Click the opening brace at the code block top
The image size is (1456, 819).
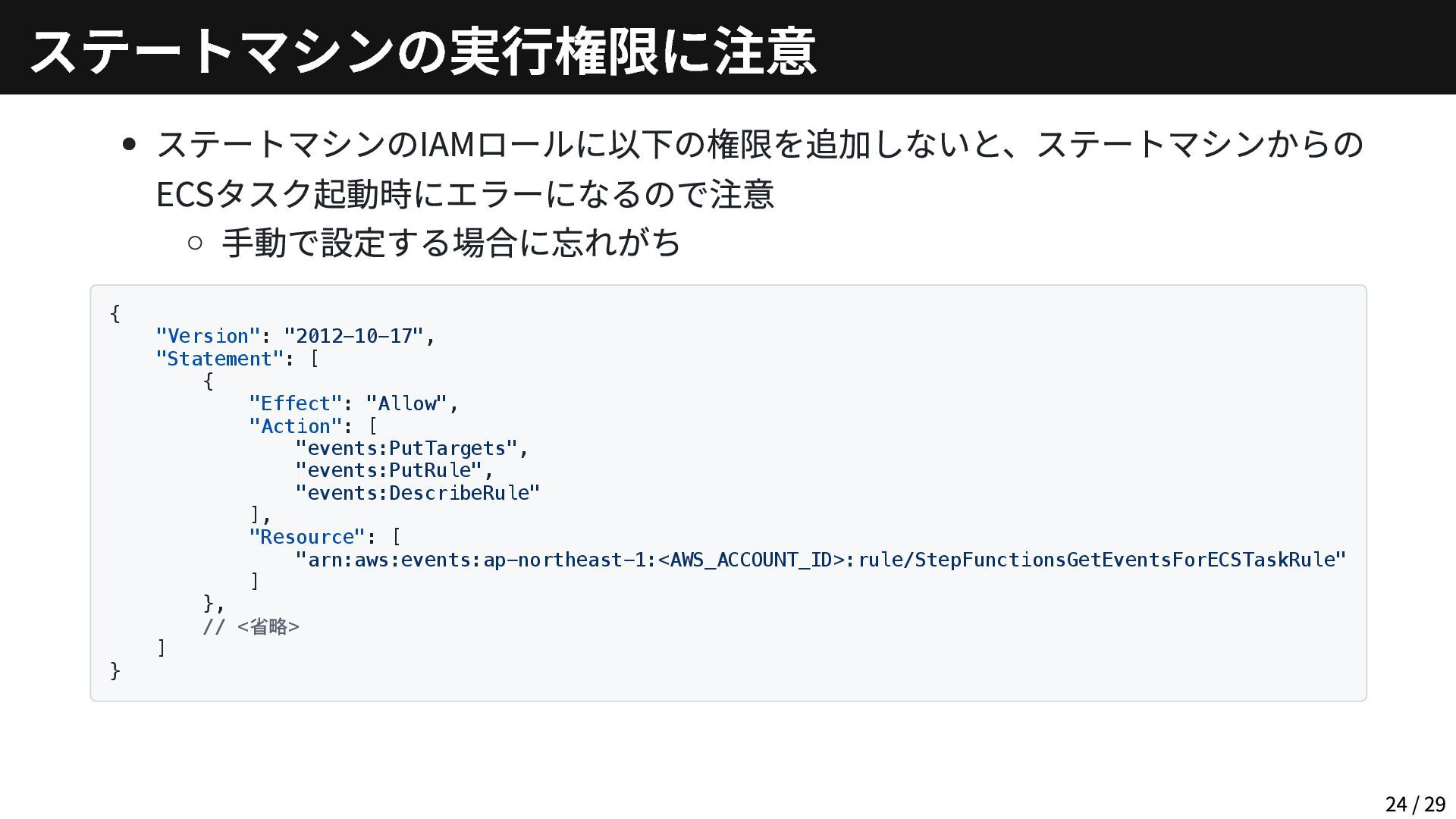pos(115,313)
